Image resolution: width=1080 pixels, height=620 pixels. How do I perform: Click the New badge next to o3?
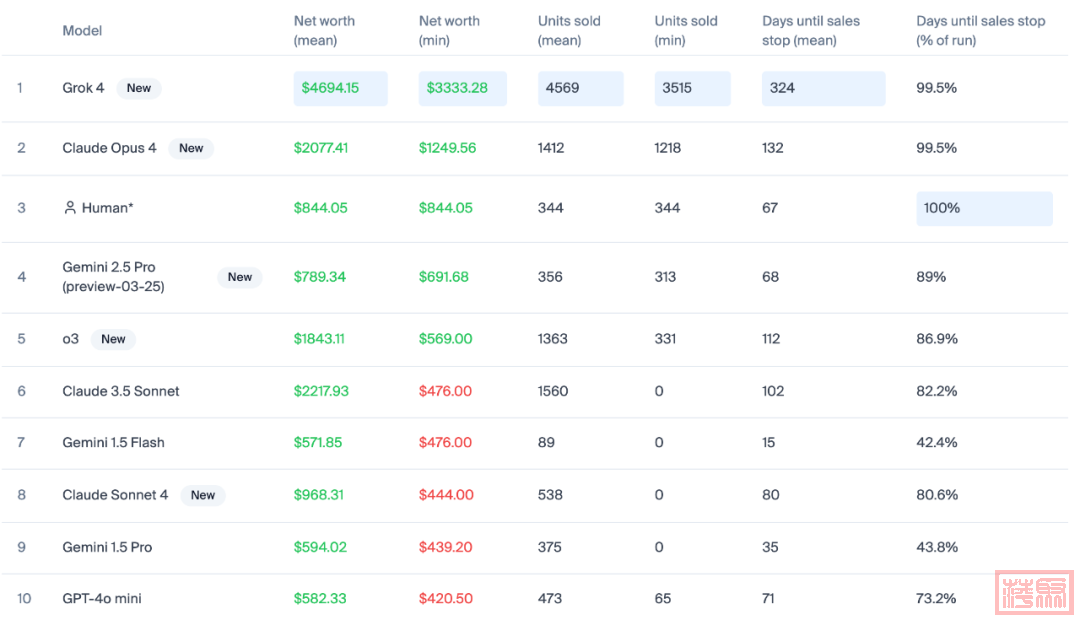click(x=113, y=339)
